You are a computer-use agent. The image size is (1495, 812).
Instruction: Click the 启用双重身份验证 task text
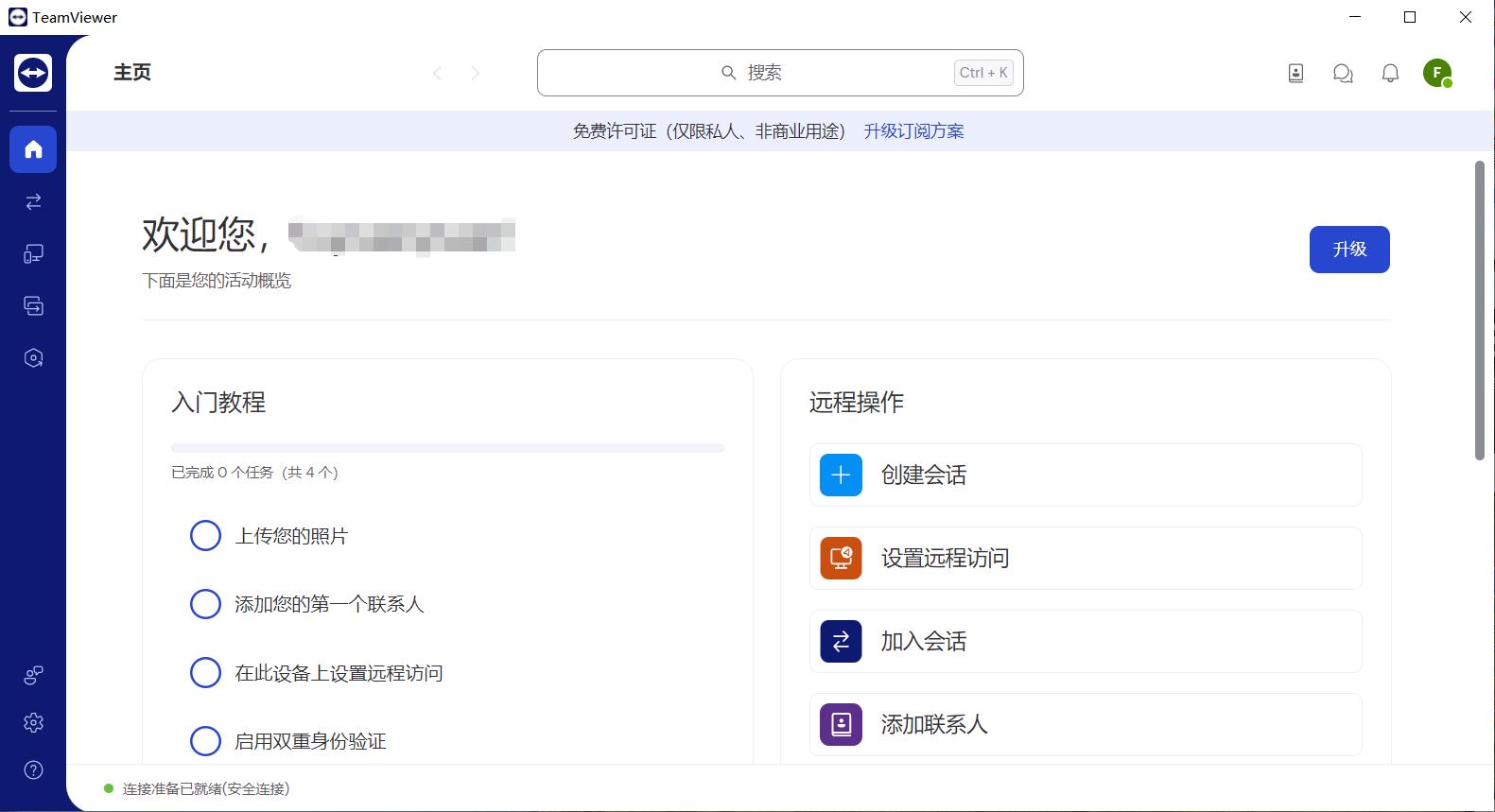(310, 741)
